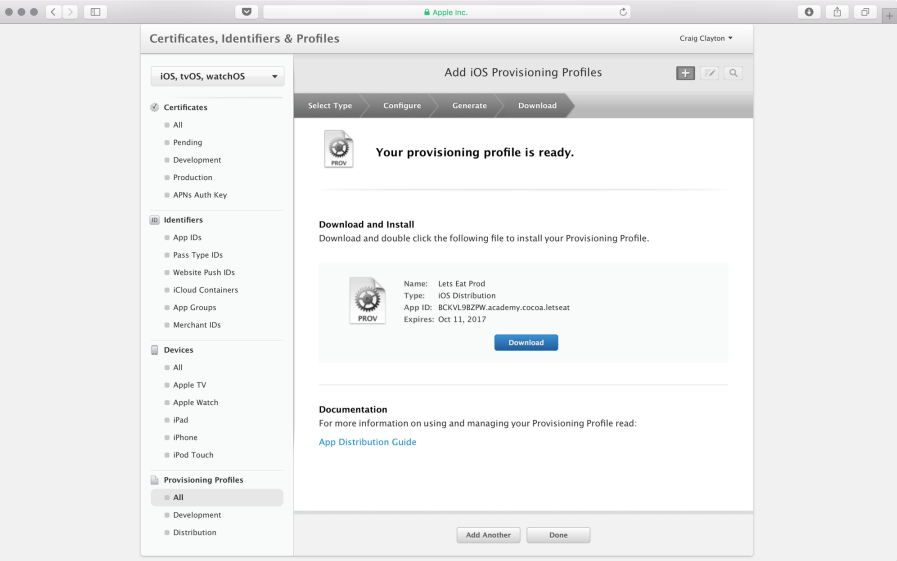Viewport: 897px width, 561px height.
Task: Select Pending certificates
Action: (188, 142)
